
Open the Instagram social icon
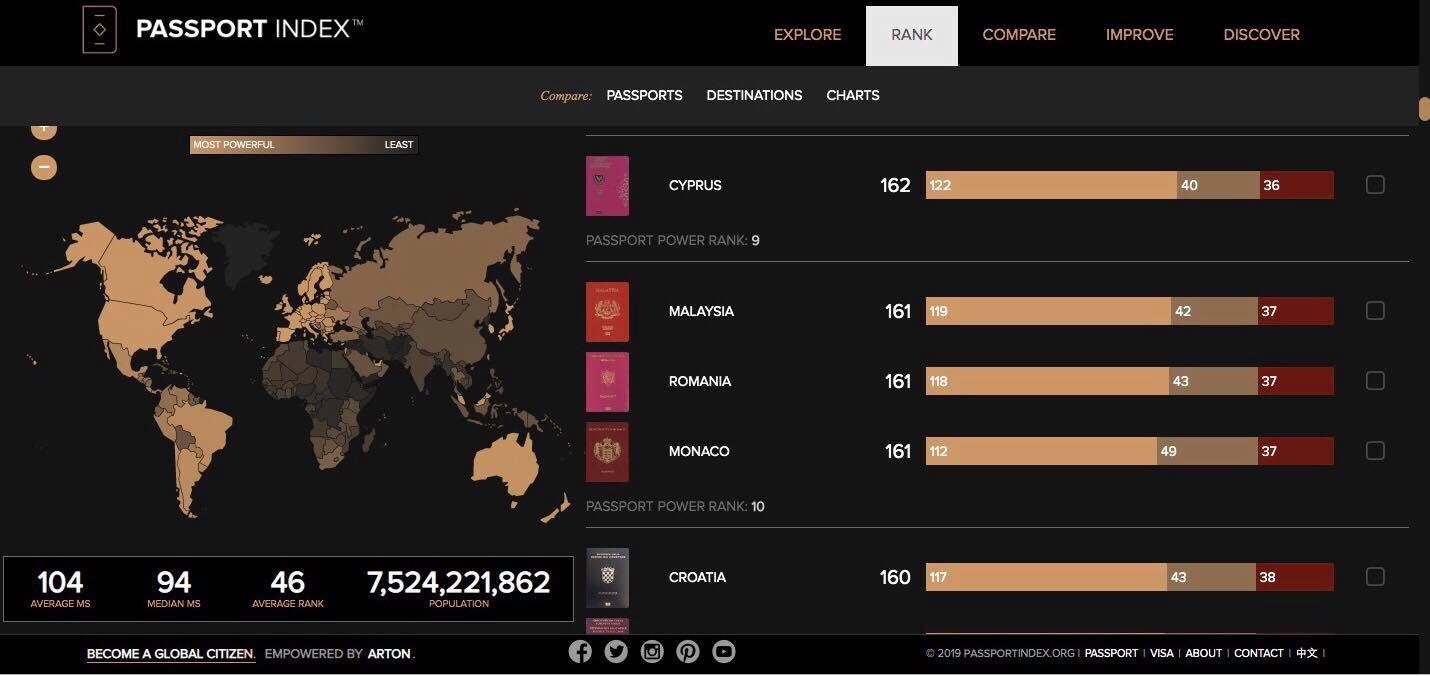[x=652, y=652]
